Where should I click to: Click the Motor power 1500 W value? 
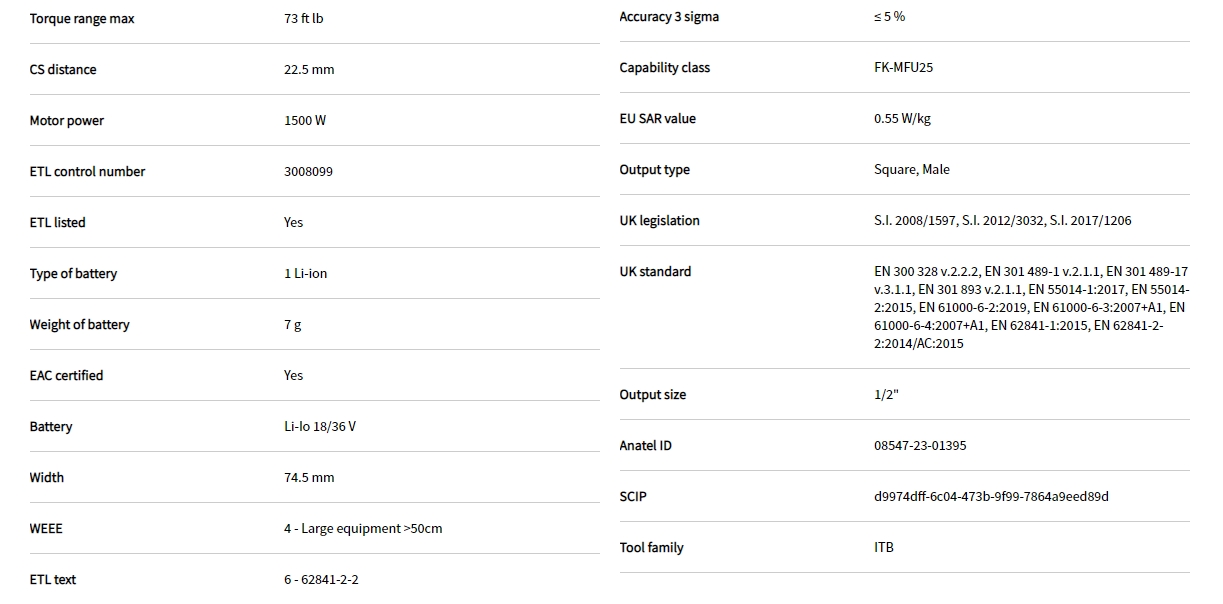click(x=305, y=121)
